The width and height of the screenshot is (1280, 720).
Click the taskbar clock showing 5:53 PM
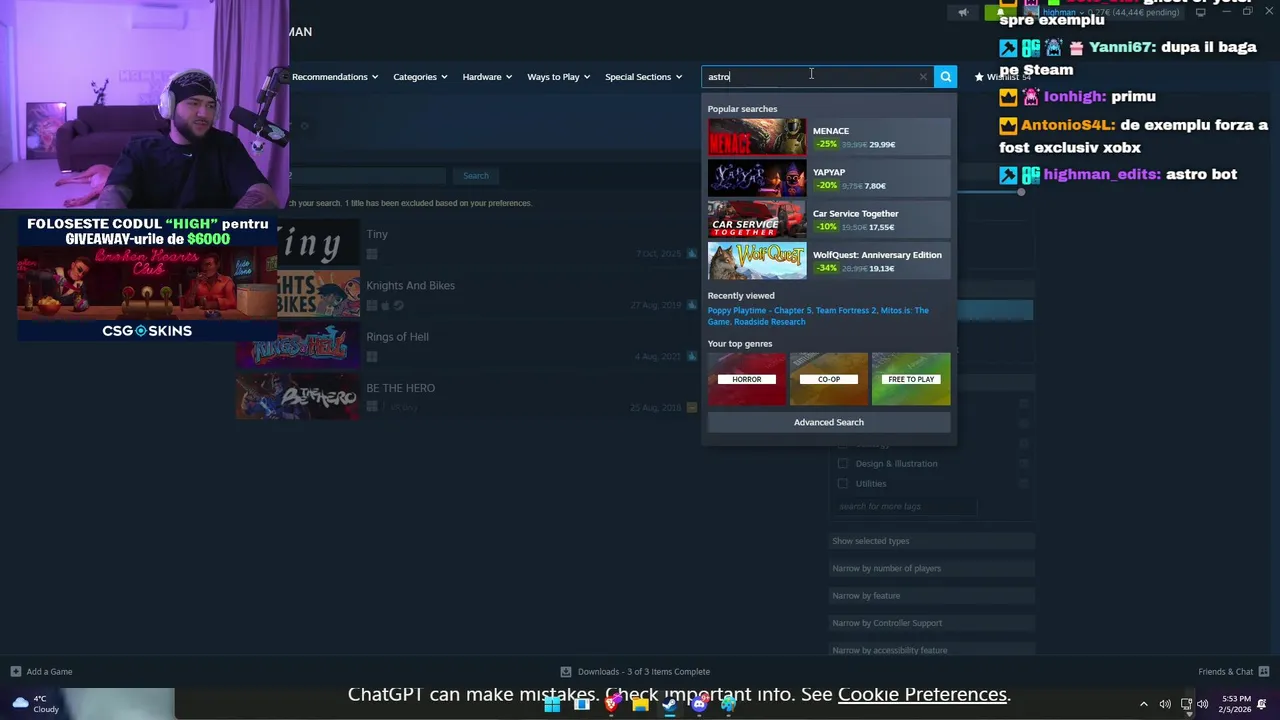[1235, 704]
